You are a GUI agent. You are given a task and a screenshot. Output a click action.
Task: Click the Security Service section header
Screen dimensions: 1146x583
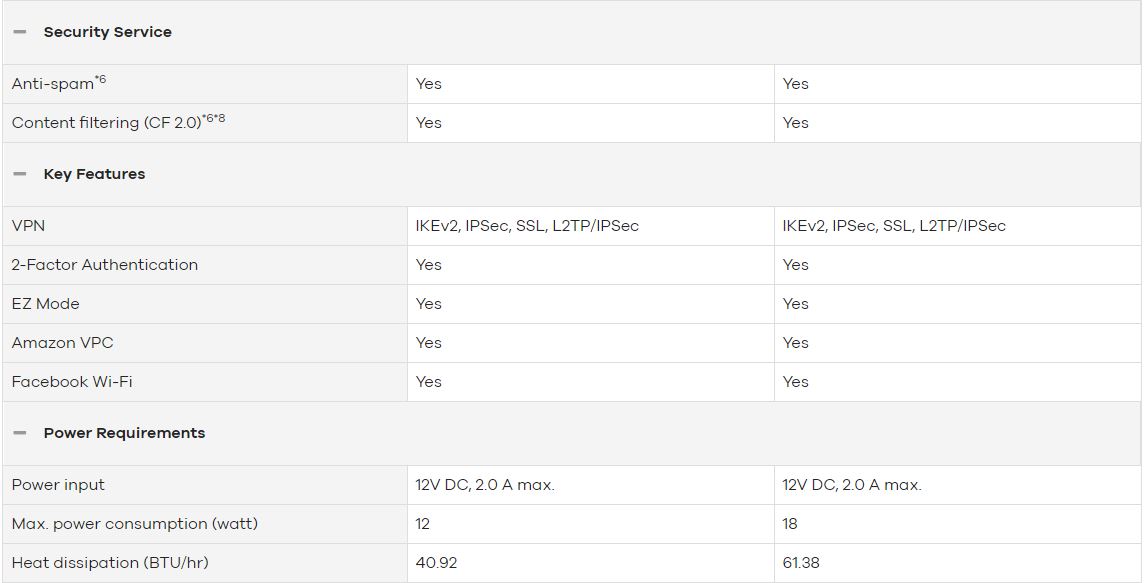pyautogui.click(x=107, y=32)
